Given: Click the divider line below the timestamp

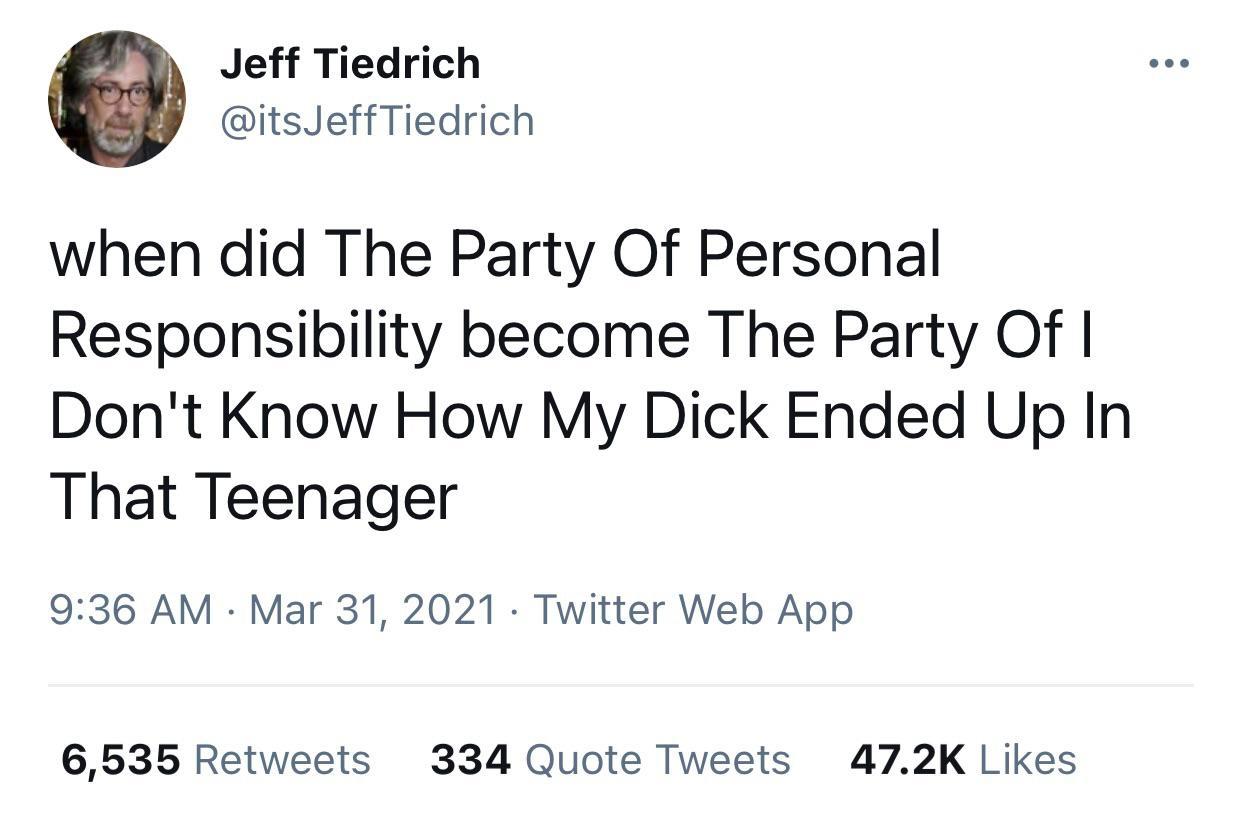Looking at the screenshot, I should pyautogui.click(x=620, y=686).
